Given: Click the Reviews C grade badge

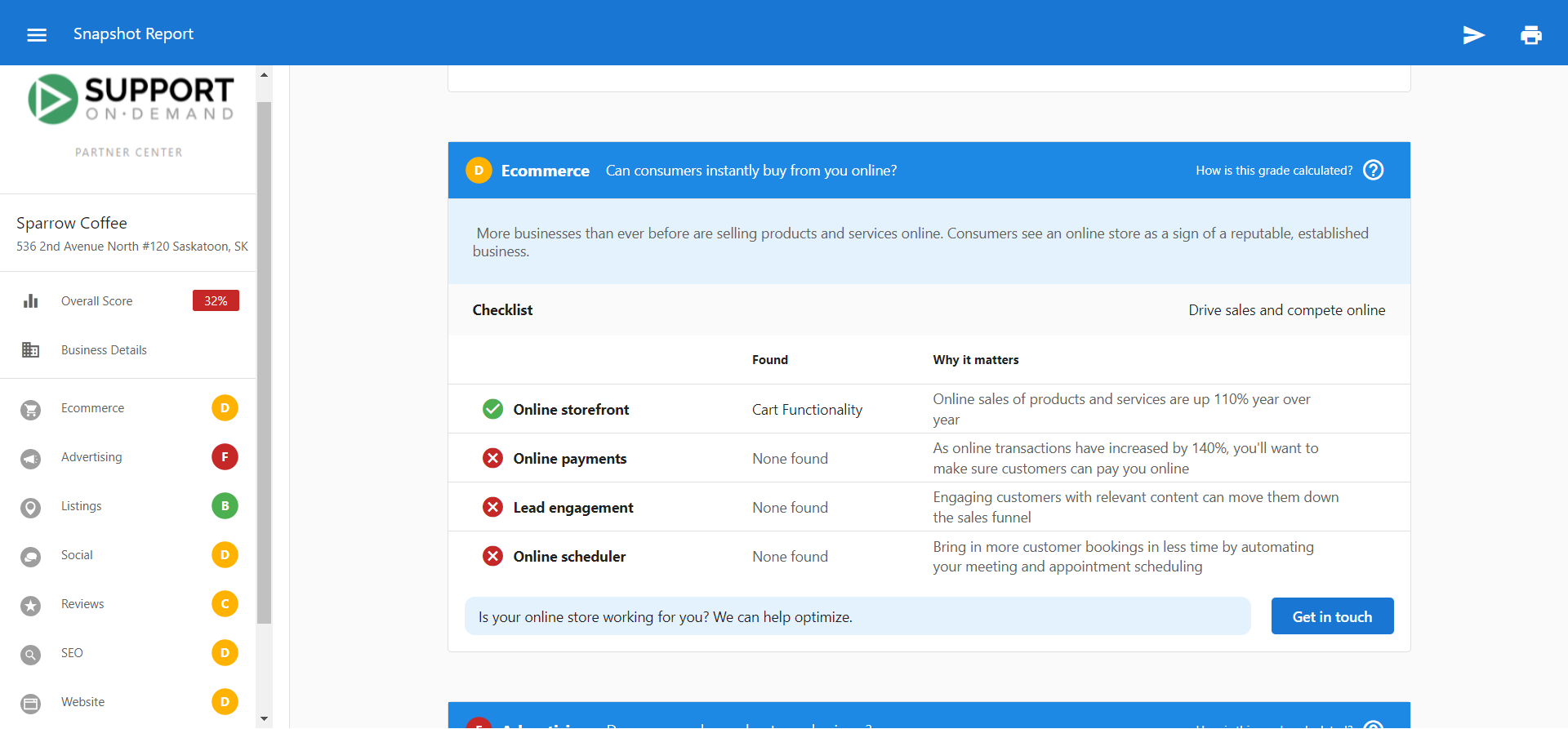Looking at the screenshot, I should point(225,604).
